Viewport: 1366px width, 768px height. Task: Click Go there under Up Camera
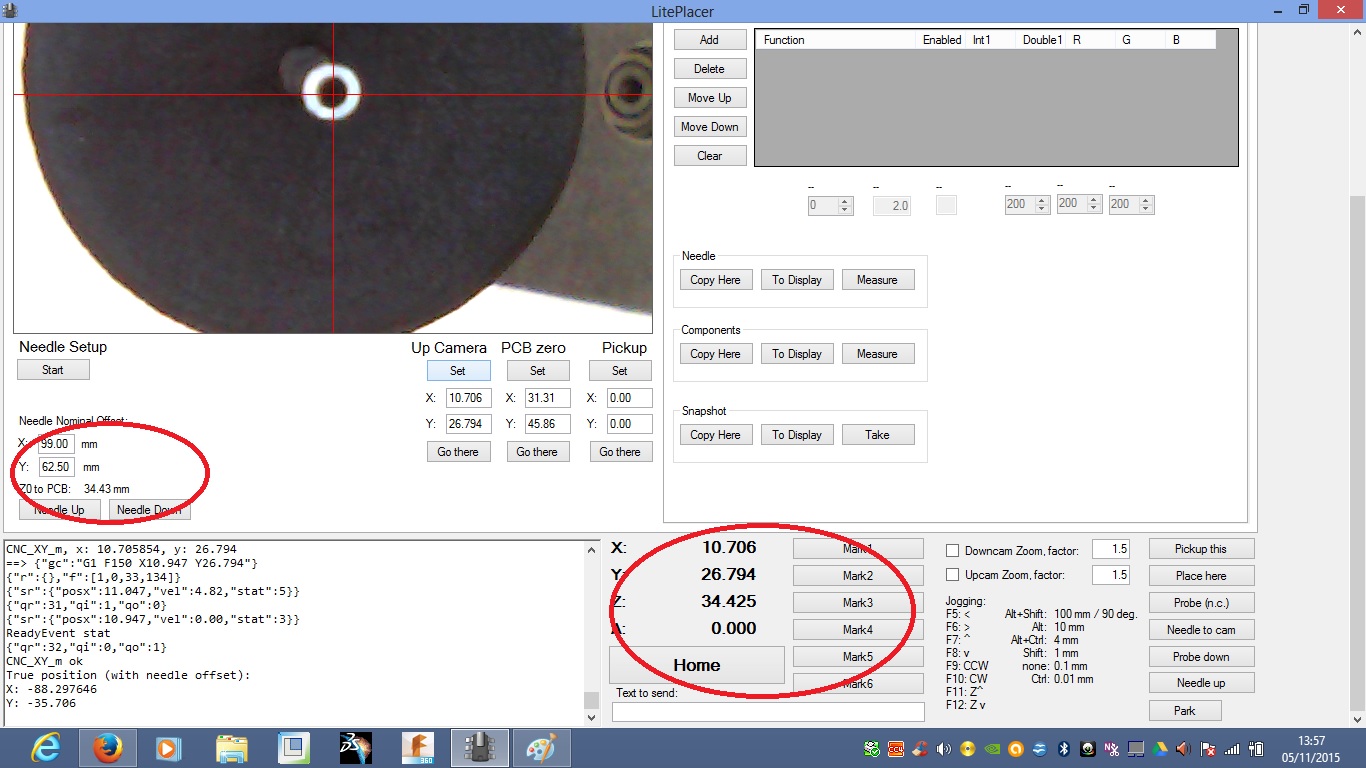(458, 452)
